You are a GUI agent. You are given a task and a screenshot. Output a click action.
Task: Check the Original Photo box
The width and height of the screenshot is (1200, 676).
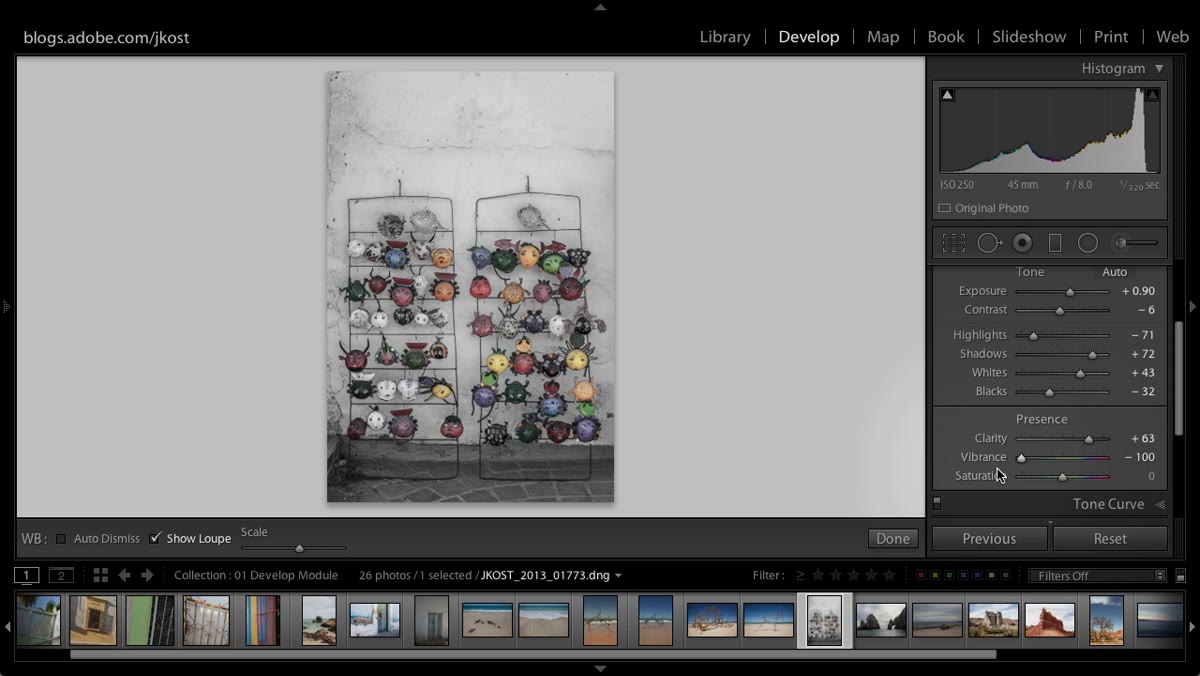click(944, 208)
